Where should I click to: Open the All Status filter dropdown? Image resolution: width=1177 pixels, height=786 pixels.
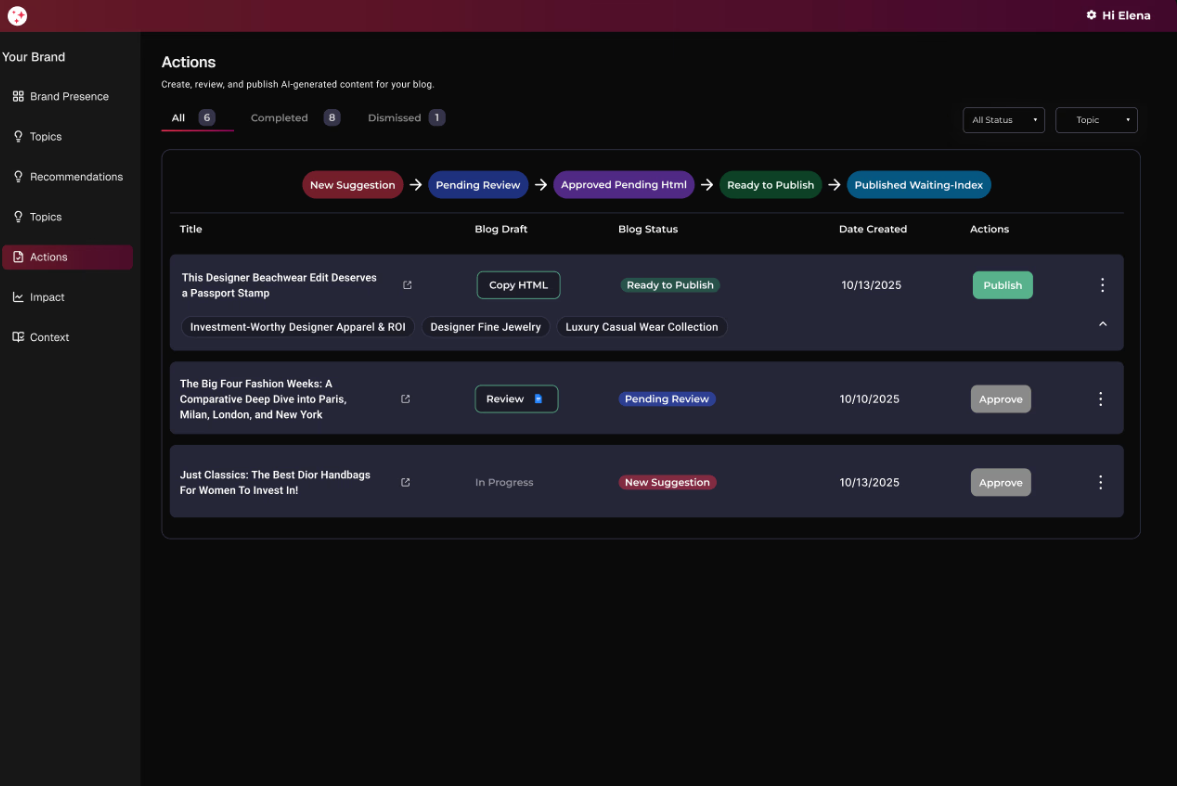tap(1003, 120)
